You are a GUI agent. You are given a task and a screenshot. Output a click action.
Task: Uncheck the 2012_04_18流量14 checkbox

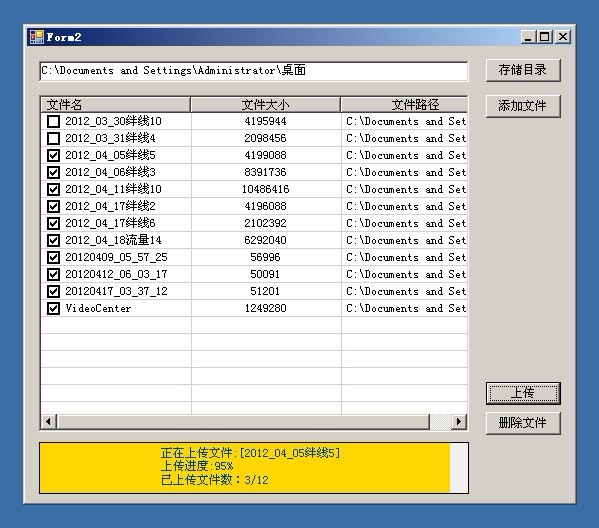pyautogui.click(x=53, y=240)
